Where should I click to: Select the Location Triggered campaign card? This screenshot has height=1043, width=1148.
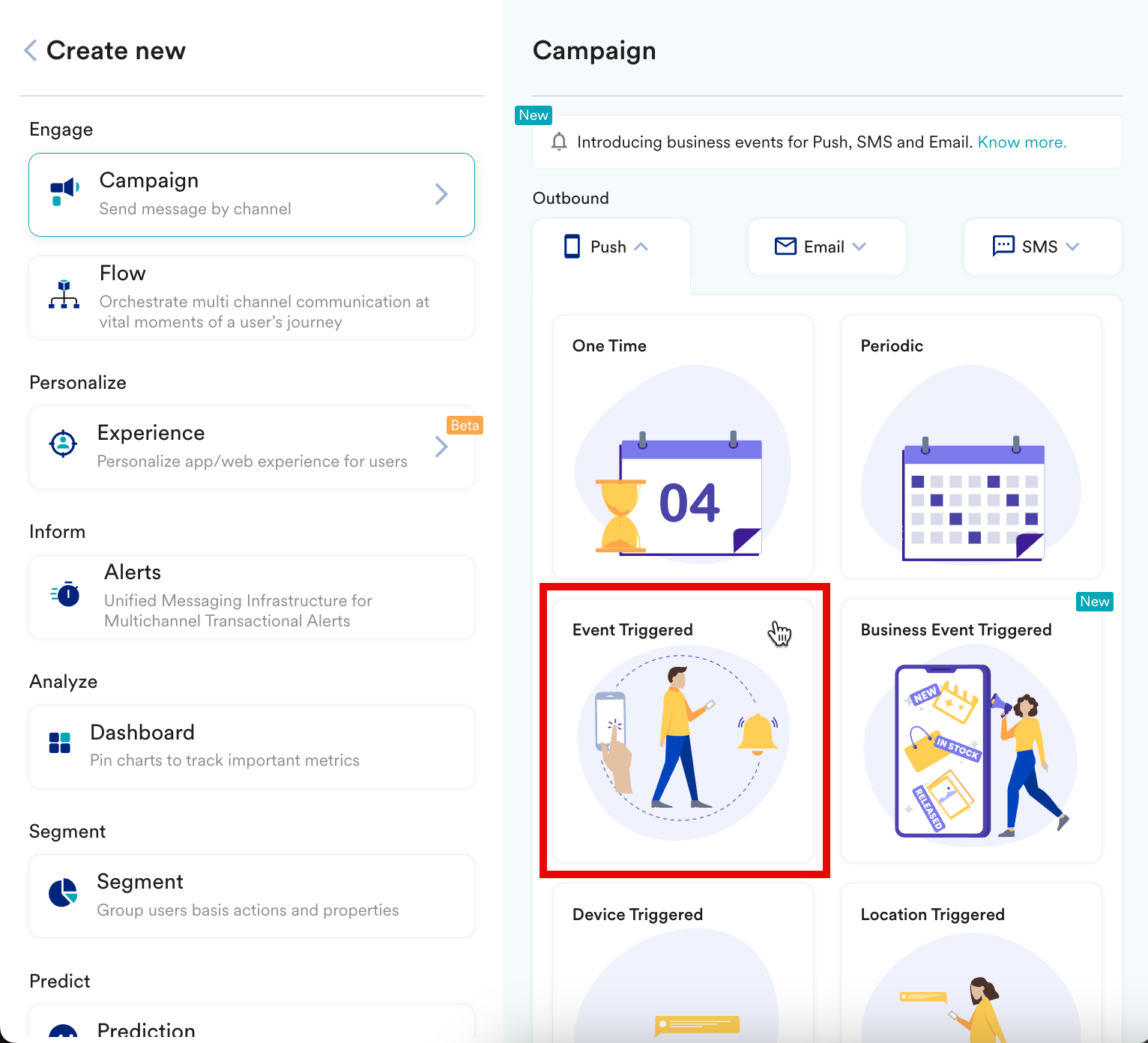coord(971,963)
